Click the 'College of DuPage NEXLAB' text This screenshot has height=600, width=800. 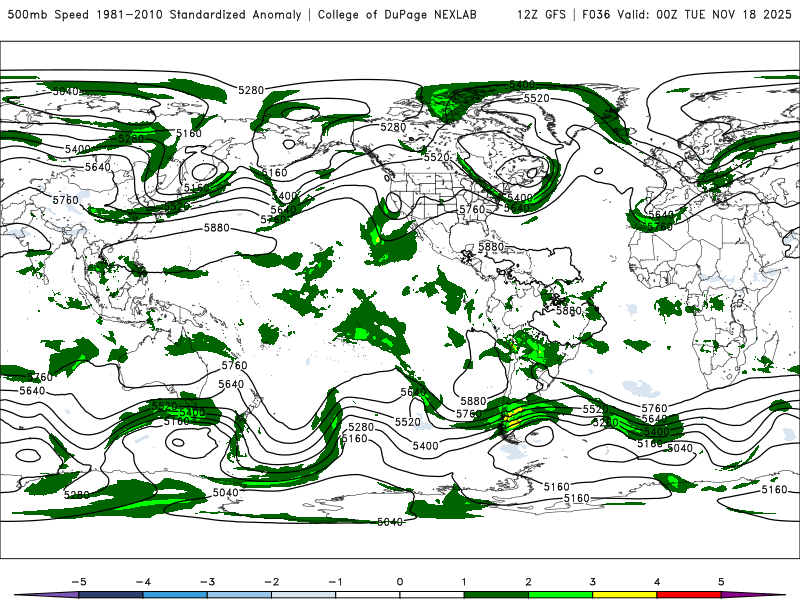click(x=397, y=15)
